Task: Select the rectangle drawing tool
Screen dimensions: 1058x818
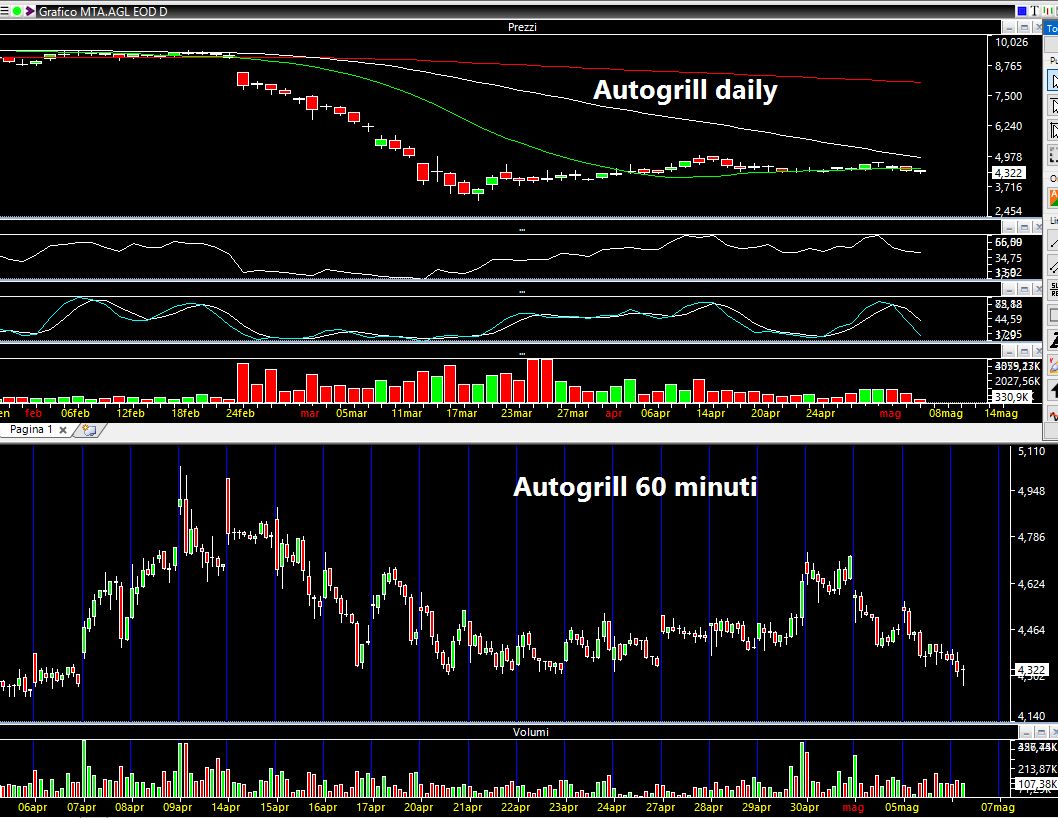Action: point(1053,315)
